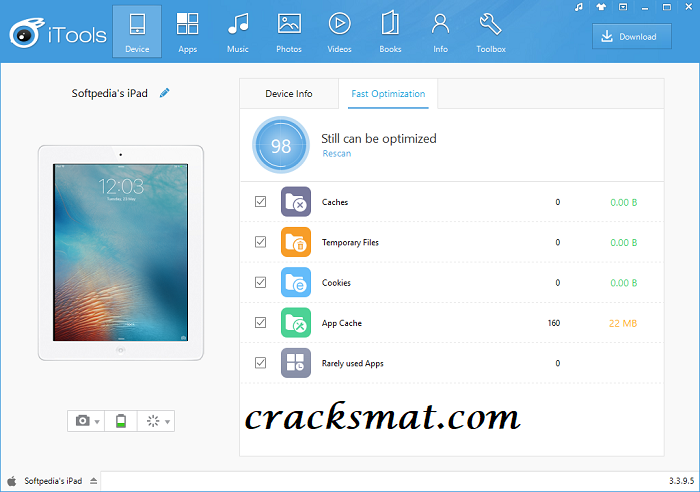Open the Music section
700x492 pixels.
(238, 32)
